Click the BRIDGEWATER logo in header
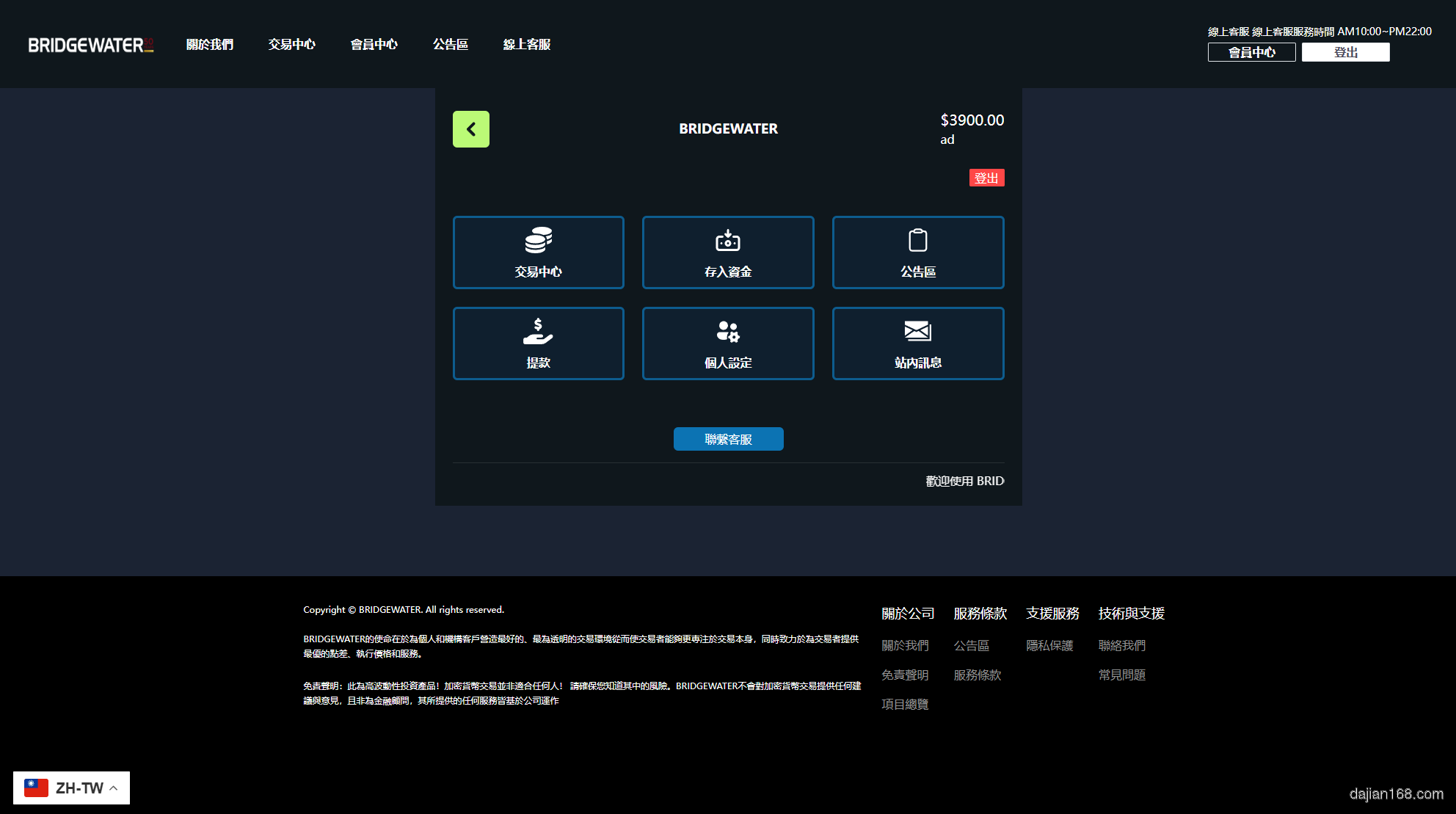Image resolution: width=1456 pixels, height=814 pixels. 90,45
